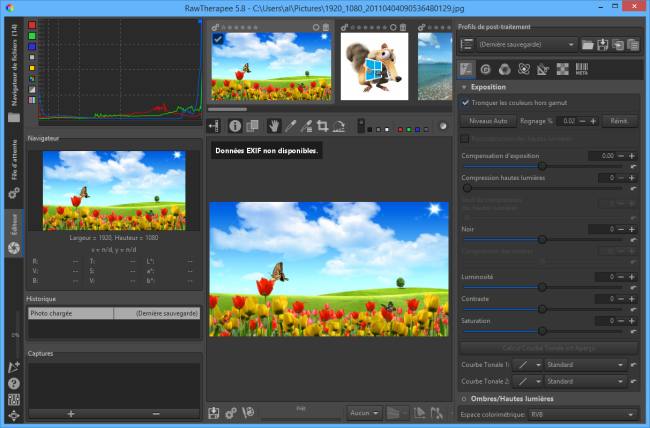
Task: Click the Réinit. button
Action: 620,121
